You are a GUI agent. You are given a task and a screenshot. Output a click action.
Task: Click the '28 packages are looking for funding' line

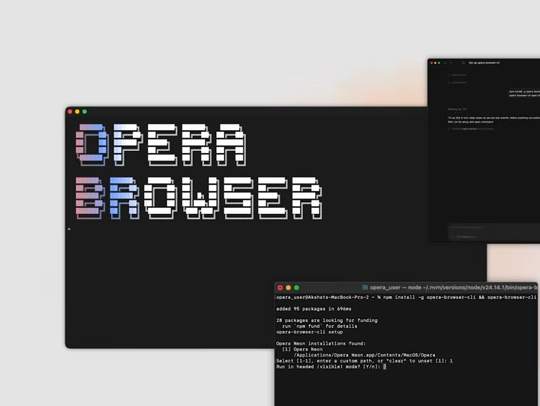[x=327, y=320]
